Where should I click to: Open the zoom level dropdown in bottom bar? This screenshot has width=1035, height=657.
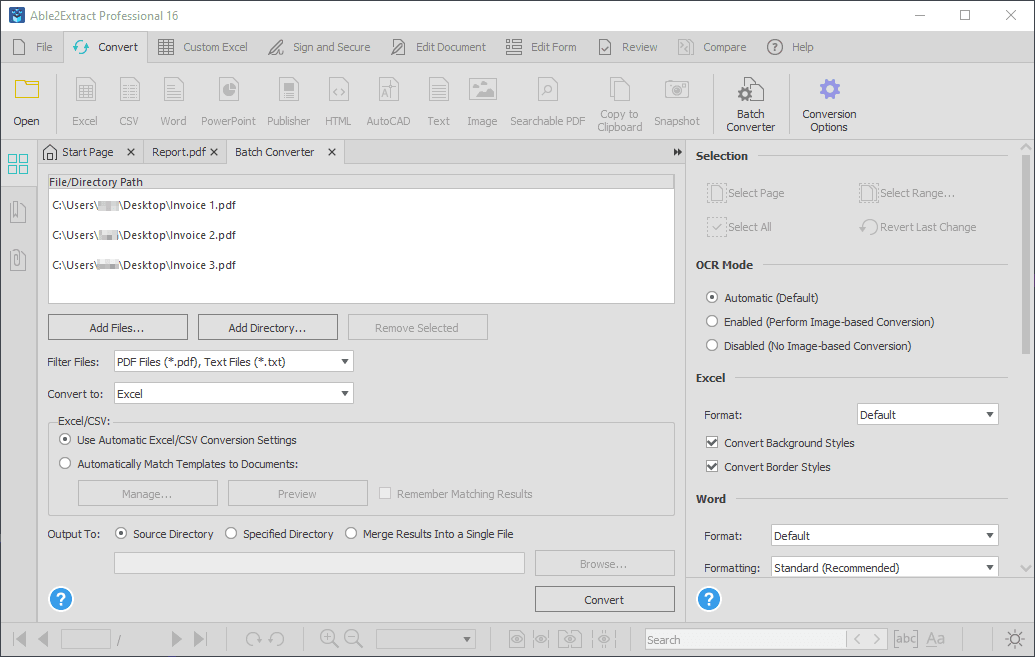[426, 639]
